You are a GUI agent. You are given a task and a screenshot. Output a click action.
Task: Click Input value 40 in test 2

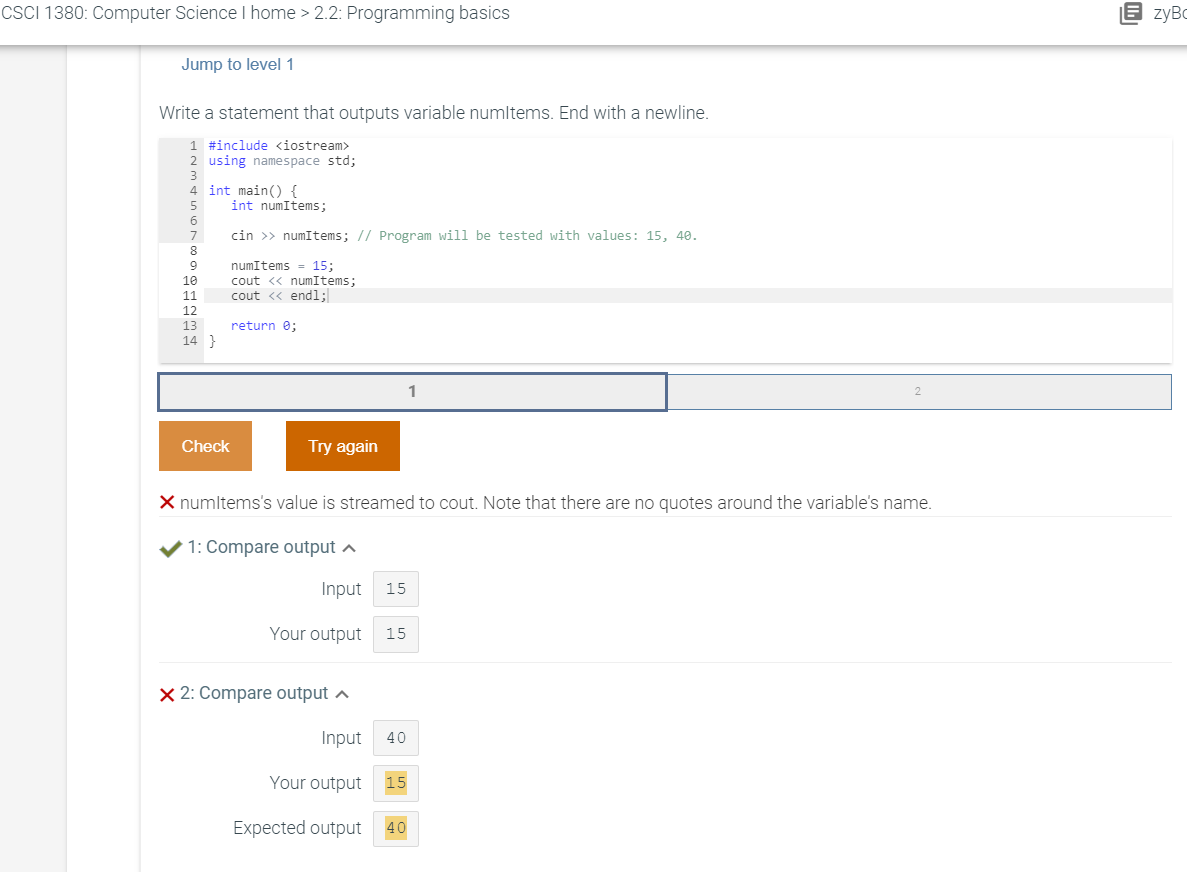pos(396,738)
